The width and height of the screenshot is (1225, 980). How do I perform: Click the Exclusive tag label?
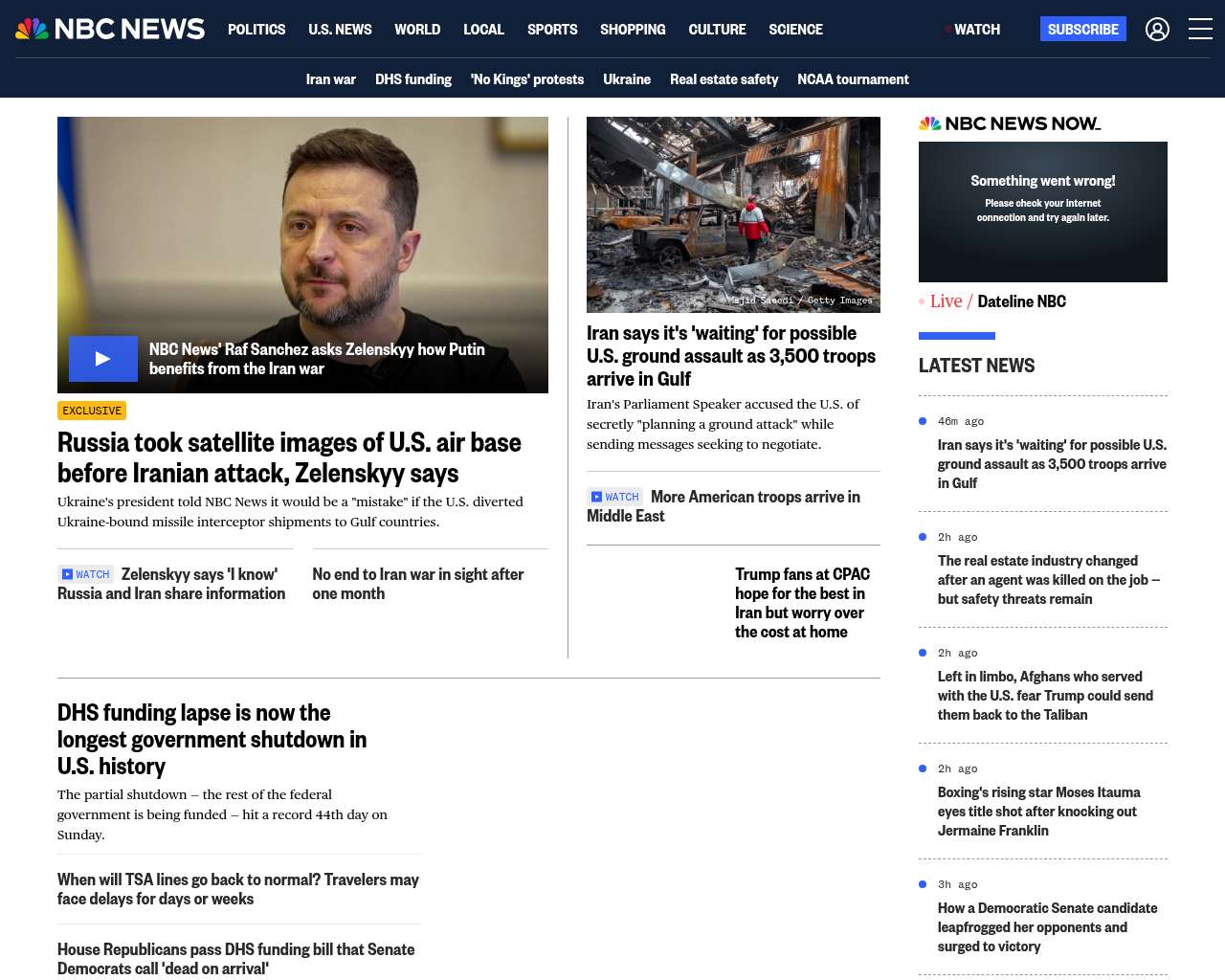click(92, 411)
